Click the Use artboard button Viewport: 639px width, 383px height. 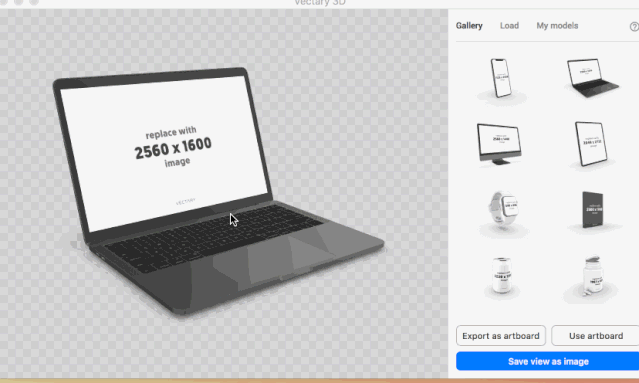(x=595, y=336)
